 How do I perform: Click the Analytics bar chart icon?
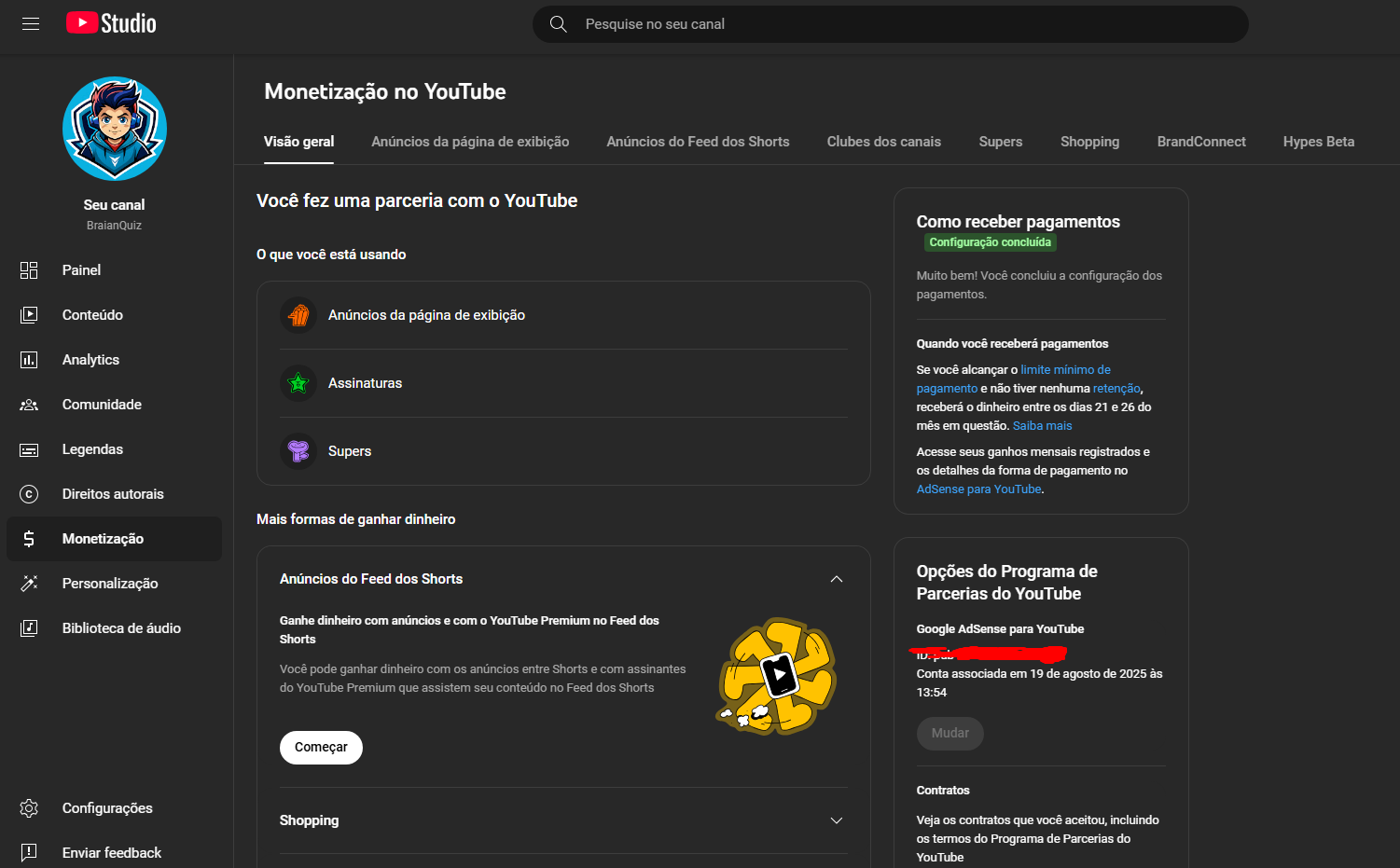29,360
